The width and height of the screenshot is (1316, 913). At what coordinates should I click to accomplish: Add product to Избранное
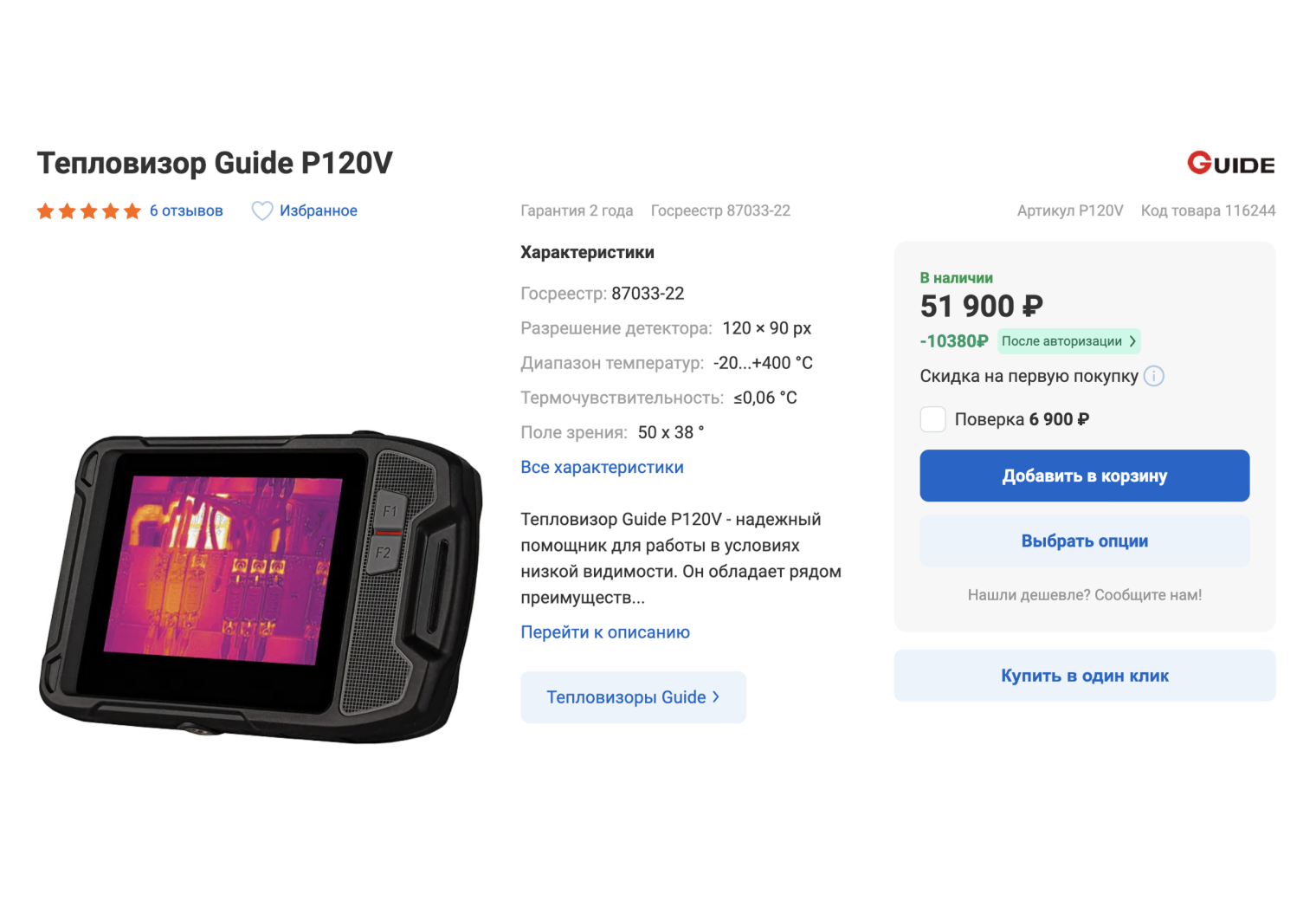(304, 210)
